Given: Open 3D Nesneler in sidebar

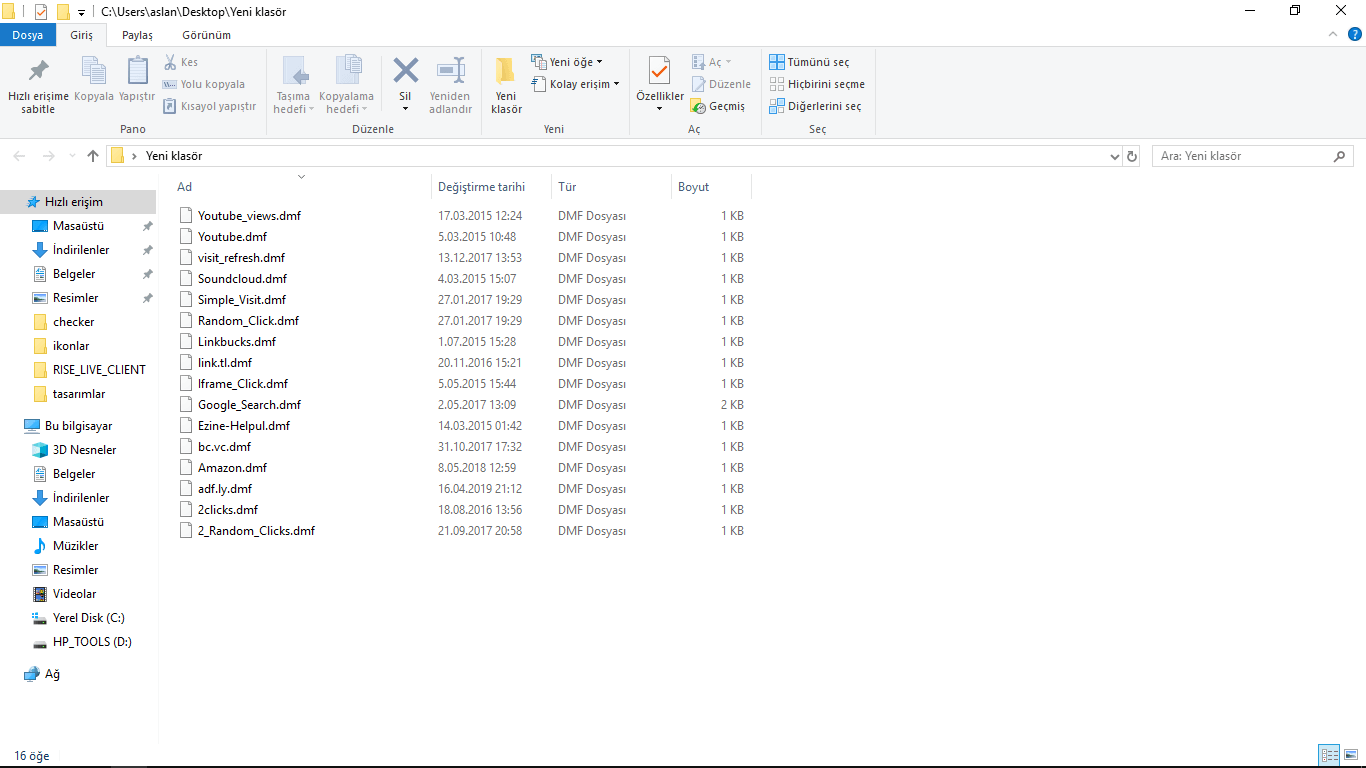Looking at the screenshot, I should click(84, 450).
